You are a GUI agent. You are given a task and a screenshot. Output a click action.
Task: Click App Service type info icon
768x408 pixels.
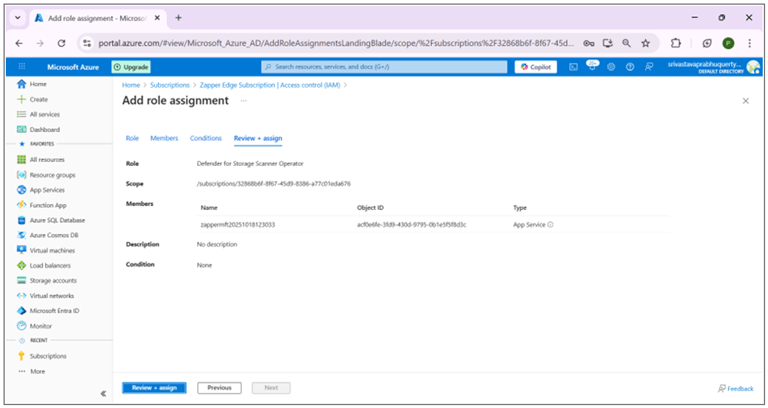pos(550,225)
